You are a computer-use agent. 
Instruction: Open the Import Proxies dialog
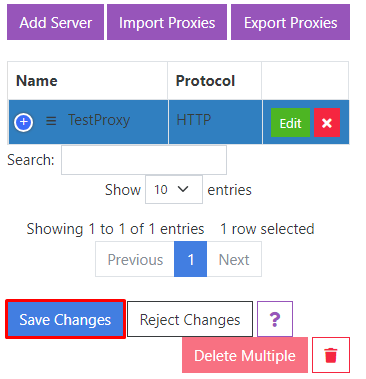coord(167,22)
